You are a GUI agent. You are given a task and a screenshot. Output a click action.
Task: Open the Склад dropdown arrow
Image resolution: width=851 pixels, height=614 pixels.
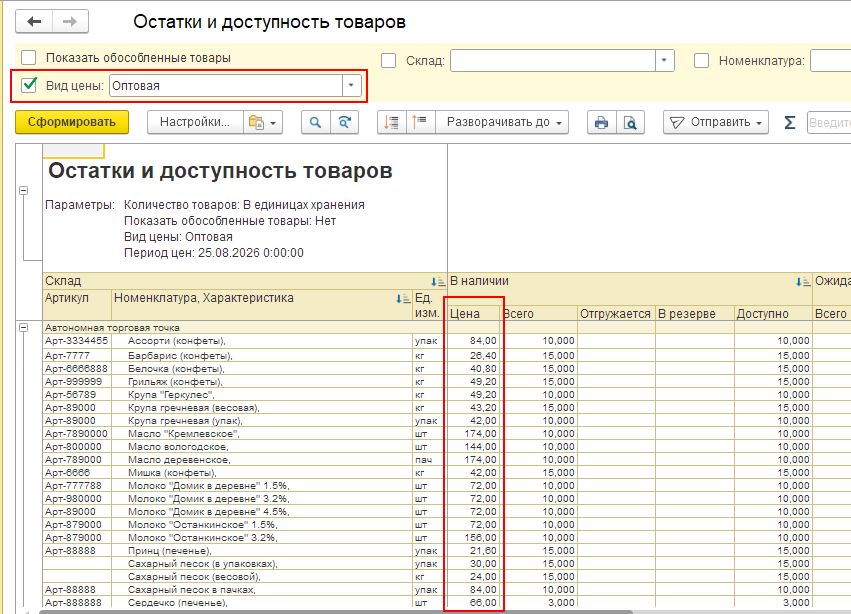coord(664,60)
